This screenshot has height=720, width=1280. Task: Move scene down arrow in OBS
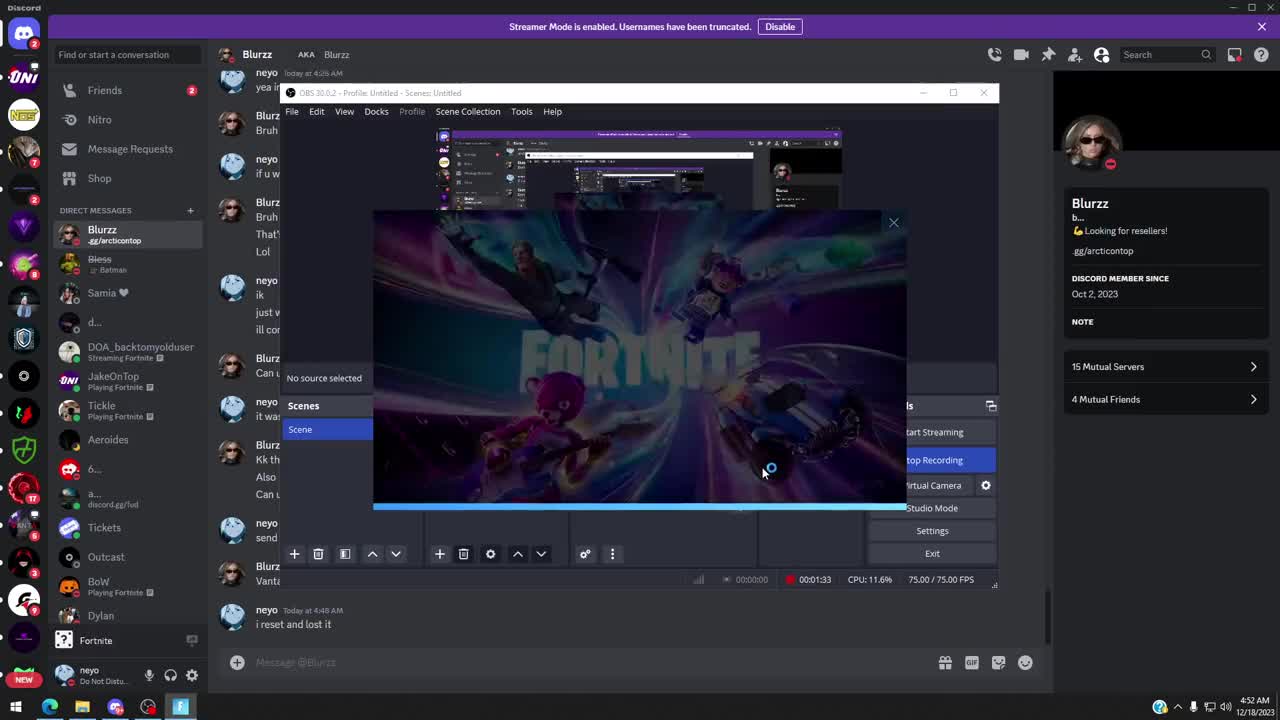click(396, 554)
